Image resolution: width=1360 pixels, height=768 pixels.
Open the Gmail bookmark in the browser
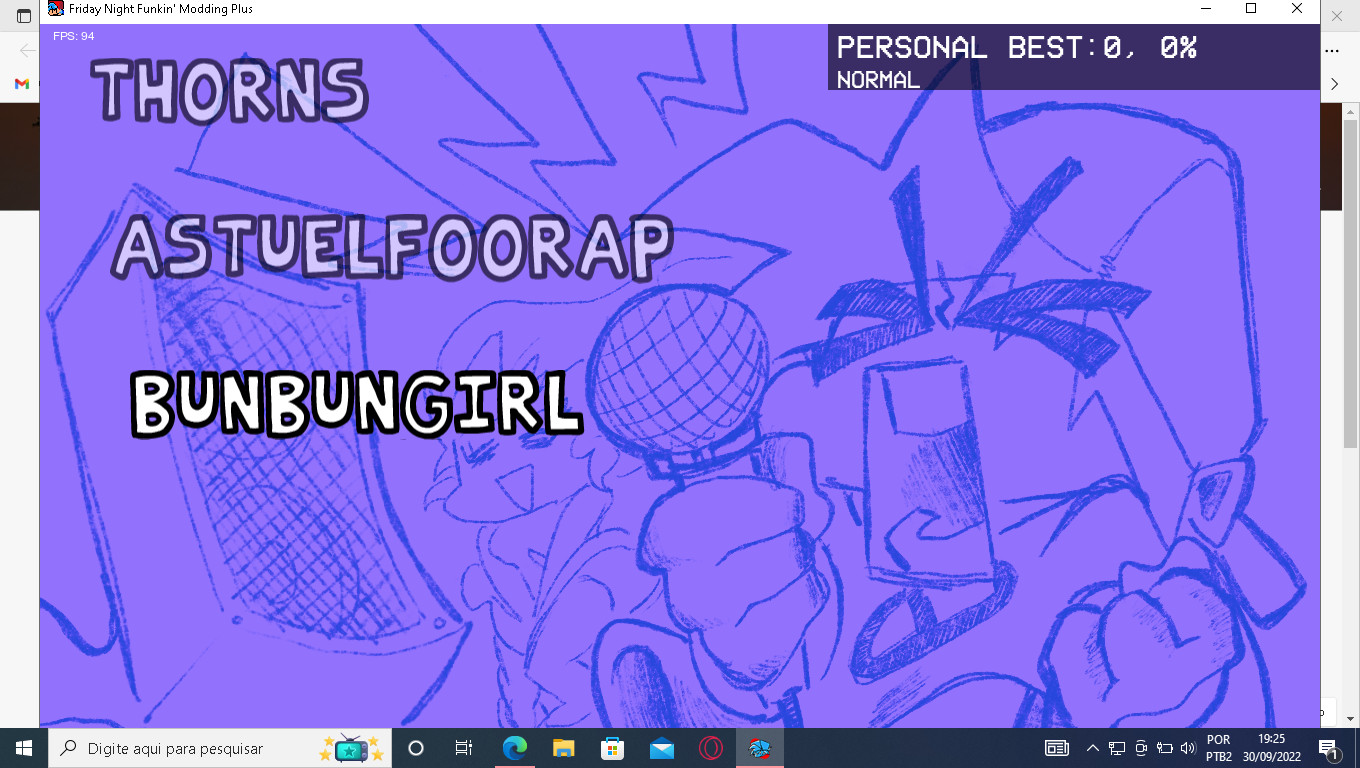[x=21, y=84]
